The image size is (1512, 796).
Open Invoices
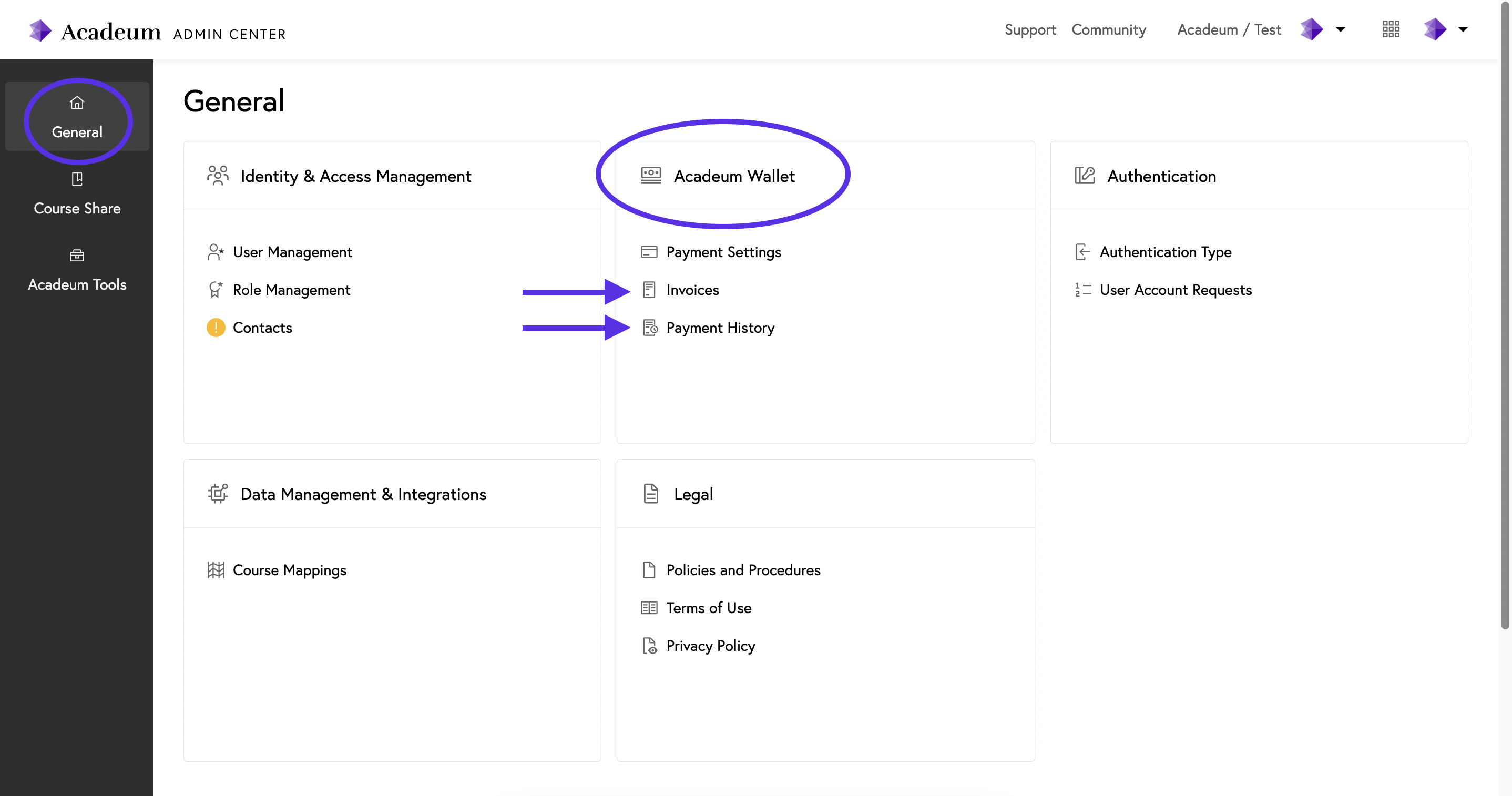tap(692, 289)
